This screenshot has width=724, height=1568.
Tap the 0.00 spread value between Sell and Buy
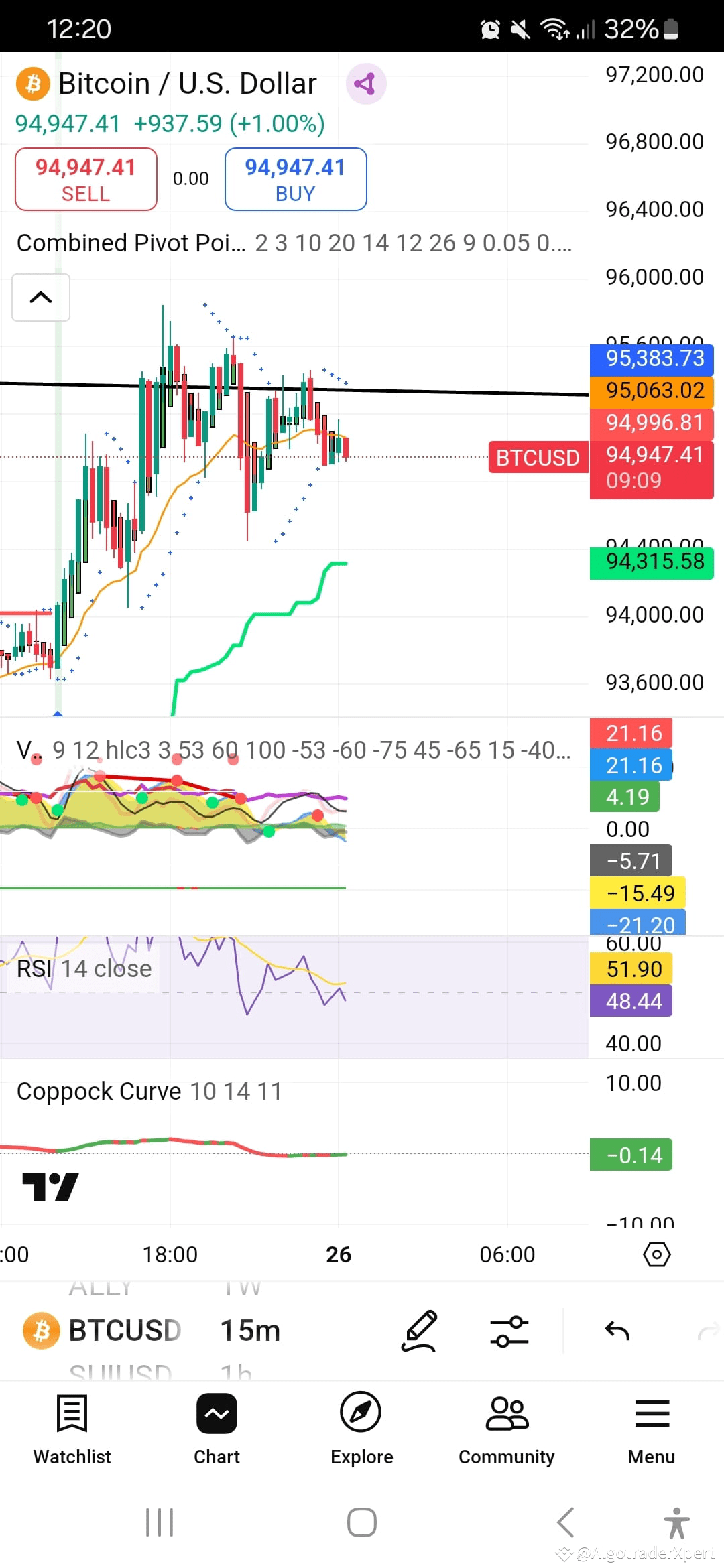point(191,179)
